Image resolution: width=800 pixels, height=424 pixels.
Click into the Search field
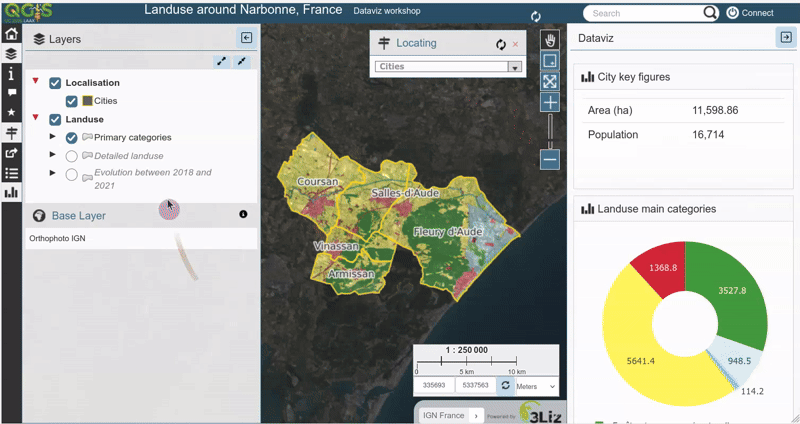[x=645, y=13]
